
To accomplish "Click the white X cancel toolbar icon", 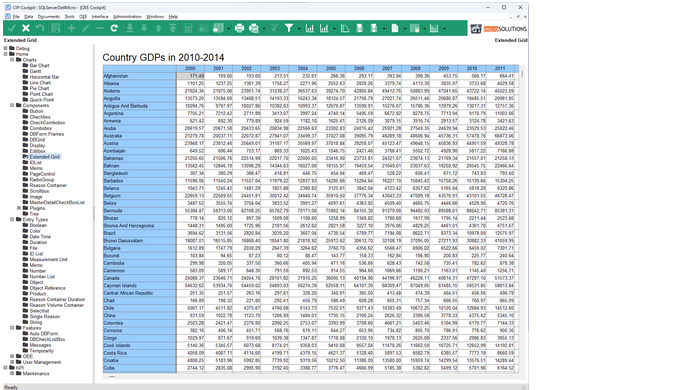I will pos(26,28).
